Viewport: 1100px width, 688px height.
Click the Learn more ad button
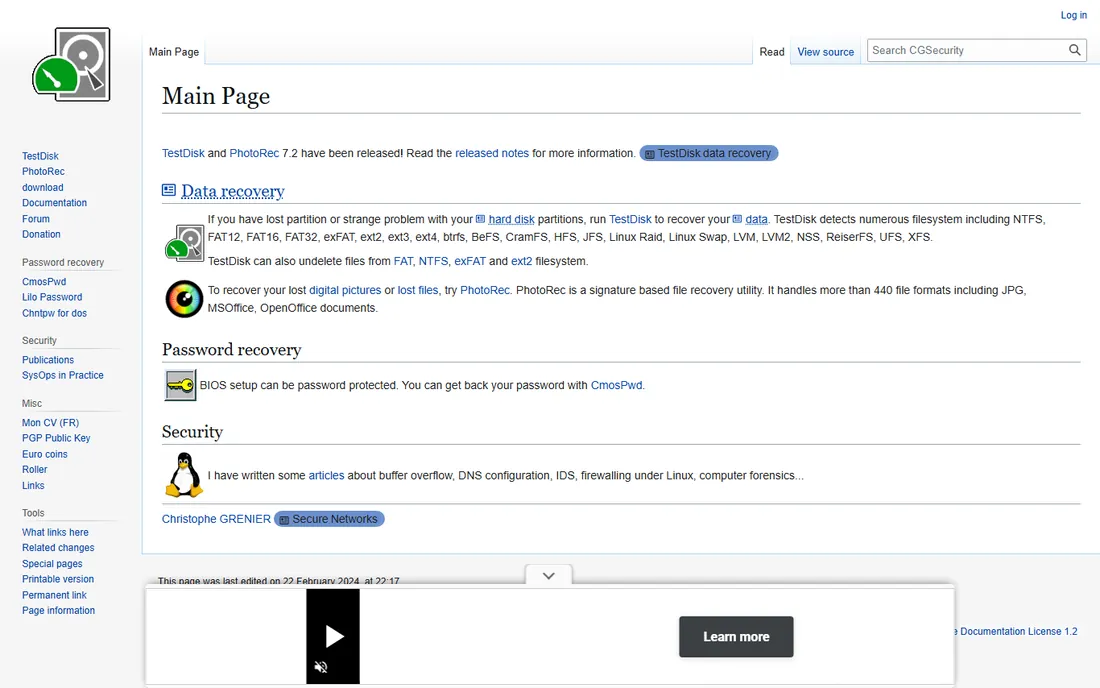click(x=736, y=637)
